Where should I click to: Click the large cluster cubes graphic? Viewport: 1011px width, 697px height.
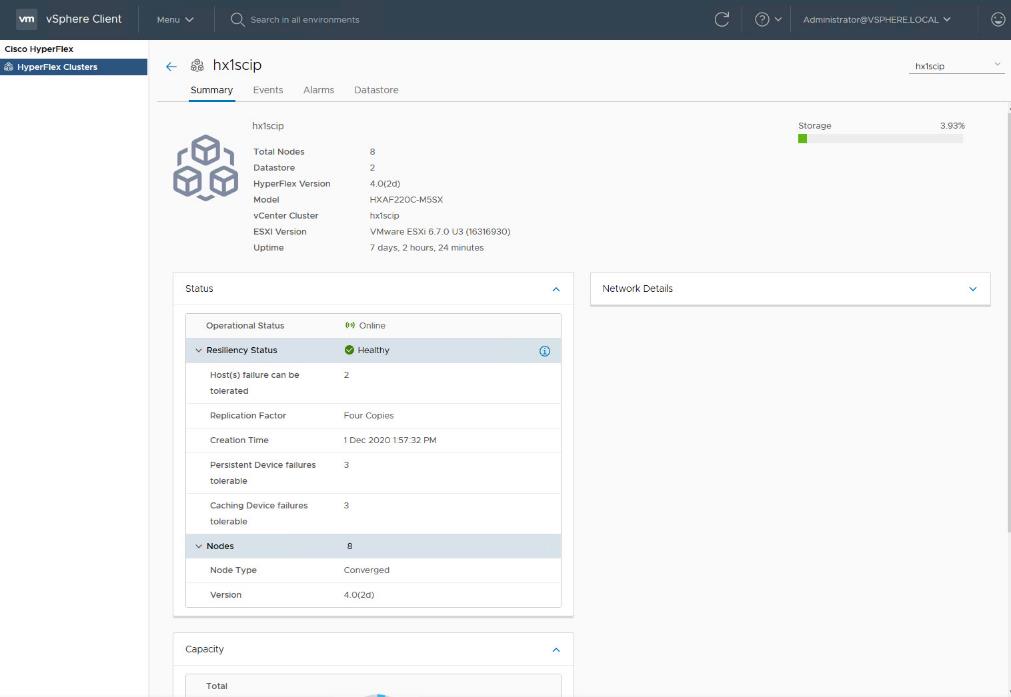tap(206, 168)
